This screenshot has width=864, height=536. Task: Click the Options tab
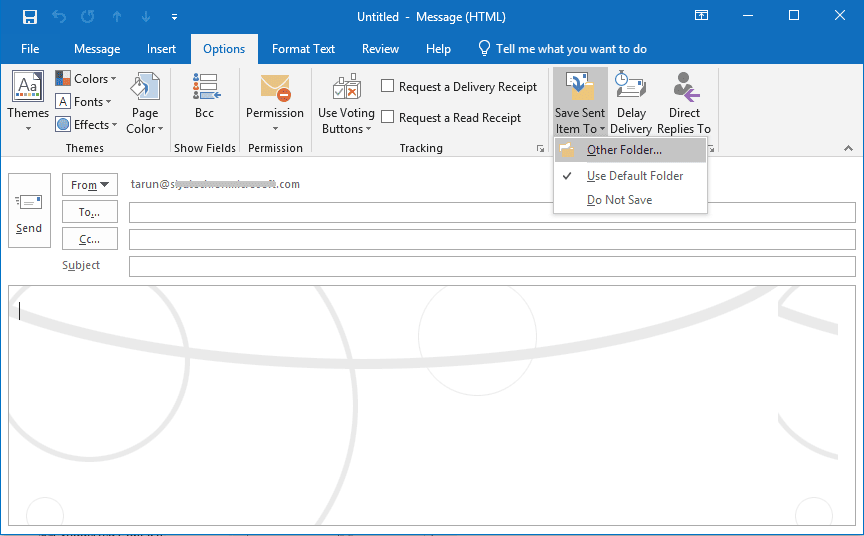coord(224,49)
